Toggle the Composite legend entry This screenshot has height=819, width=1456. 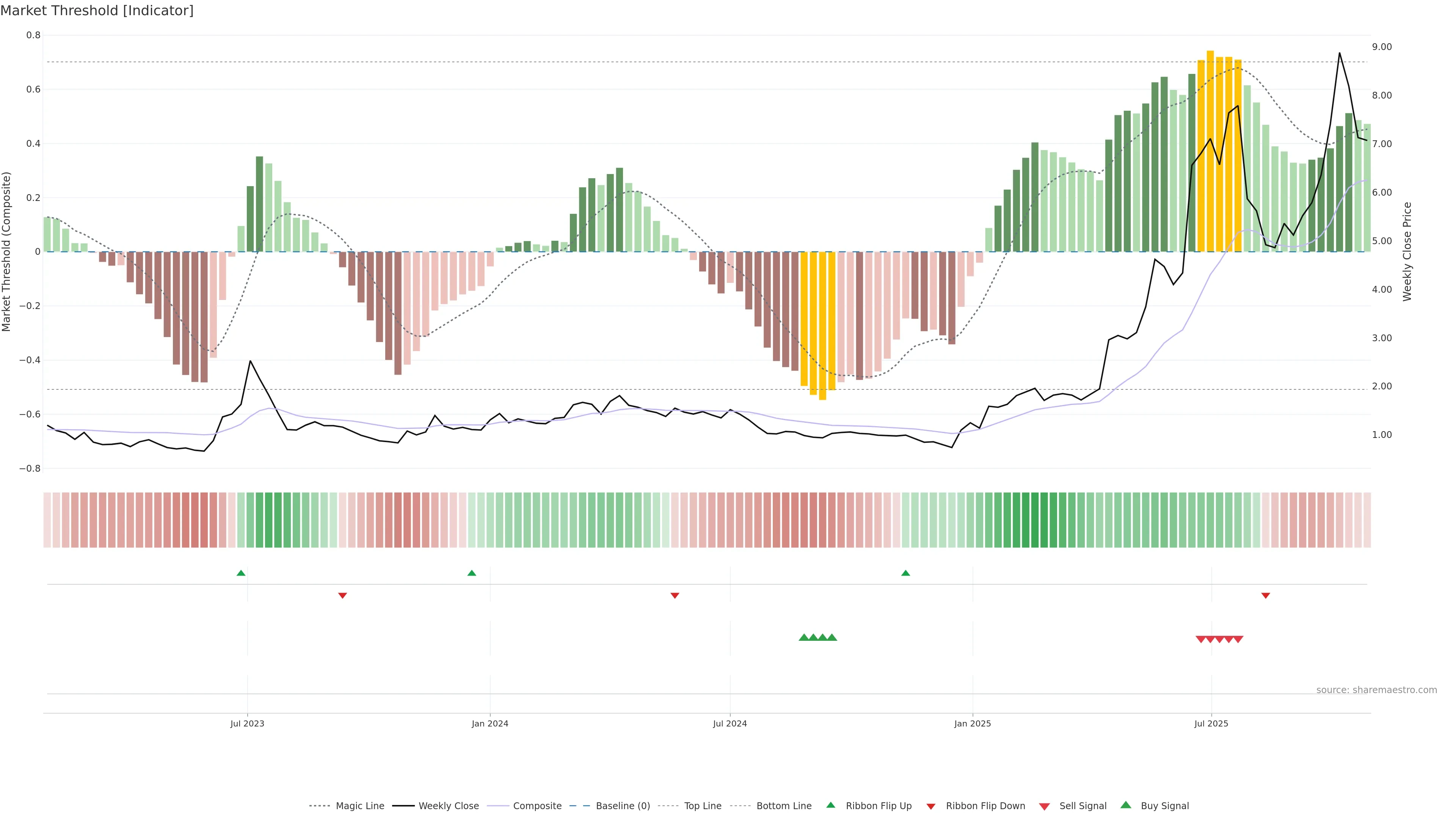pos(537,806)
